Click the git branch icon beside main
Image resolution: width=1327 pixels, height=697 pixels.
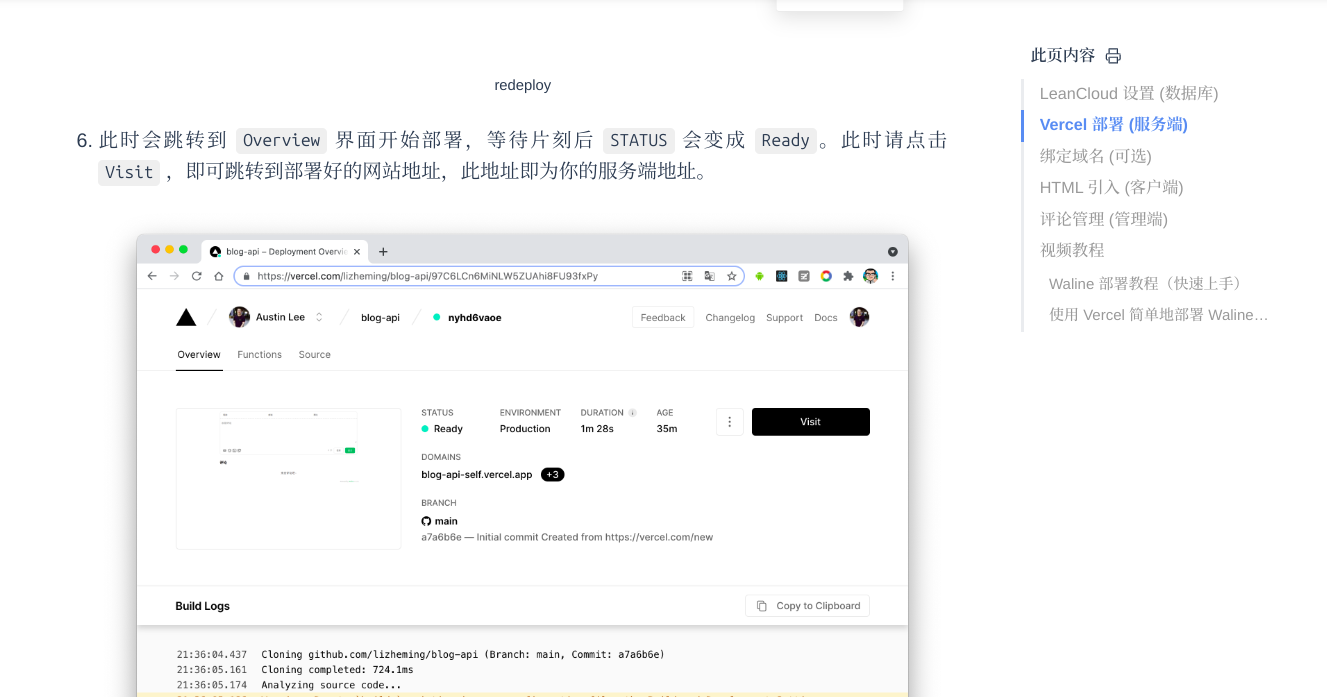[x=427, y=520]
